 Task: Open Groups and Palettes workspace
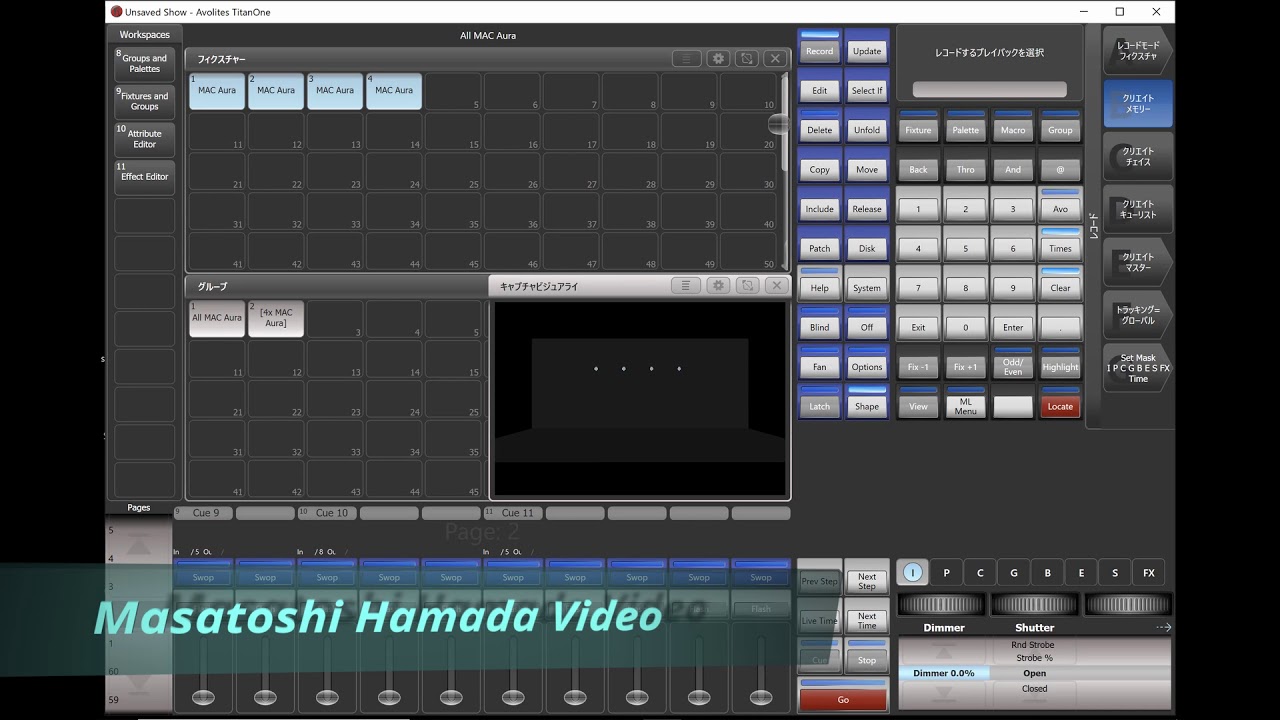144,64
